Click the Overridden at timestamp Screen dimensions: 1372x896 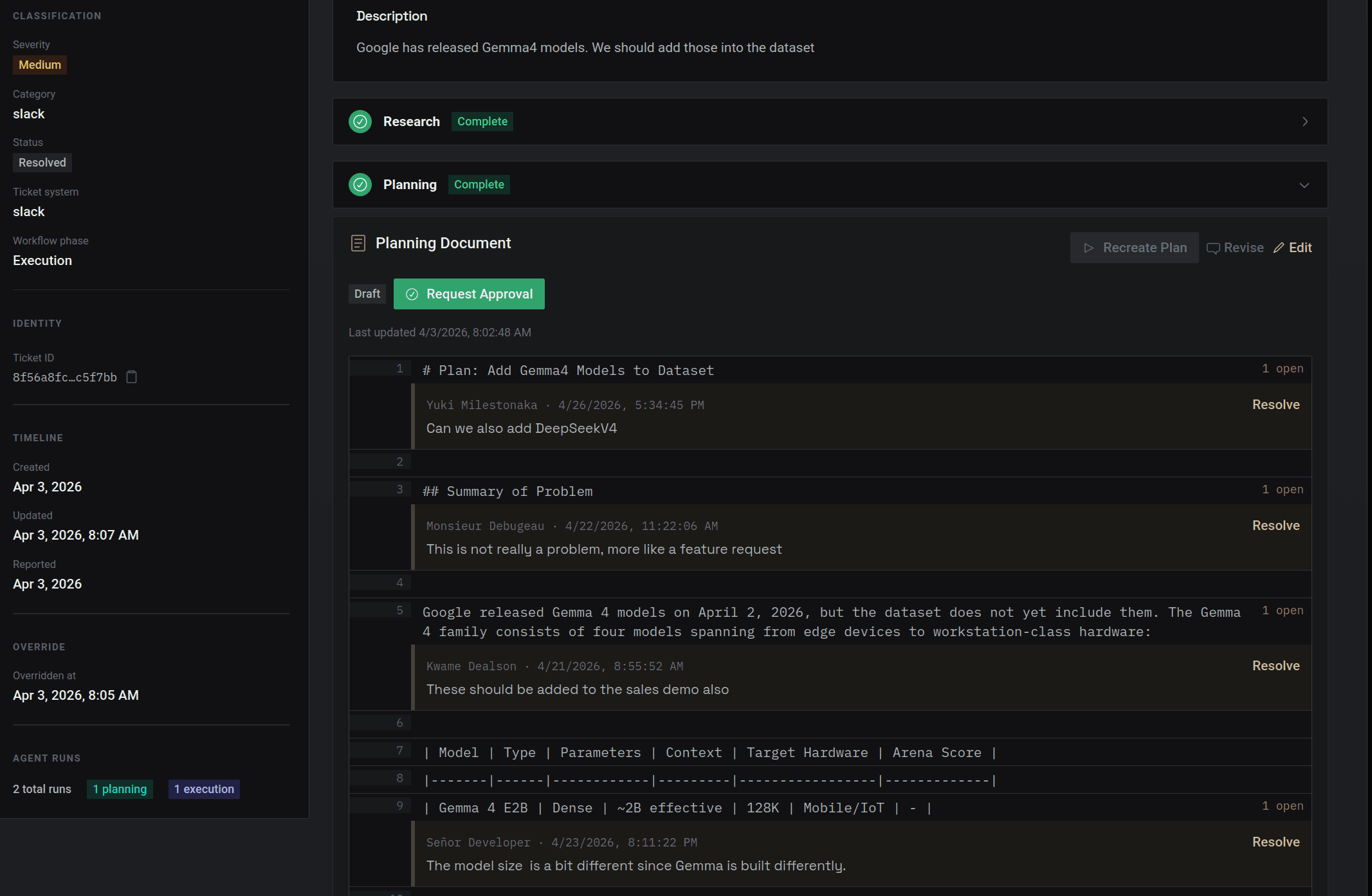coord(76,695)
